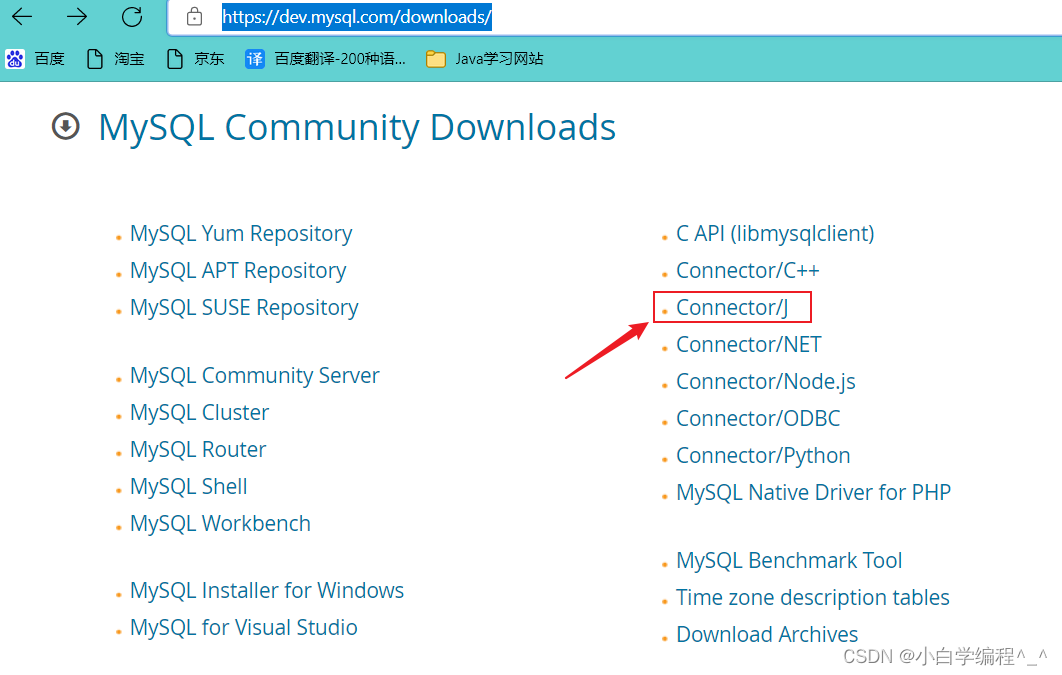The width and height of the screenshot is (1062, 675).
Task: Open MySQL Workbench link
Action: (x=220, y=523)
